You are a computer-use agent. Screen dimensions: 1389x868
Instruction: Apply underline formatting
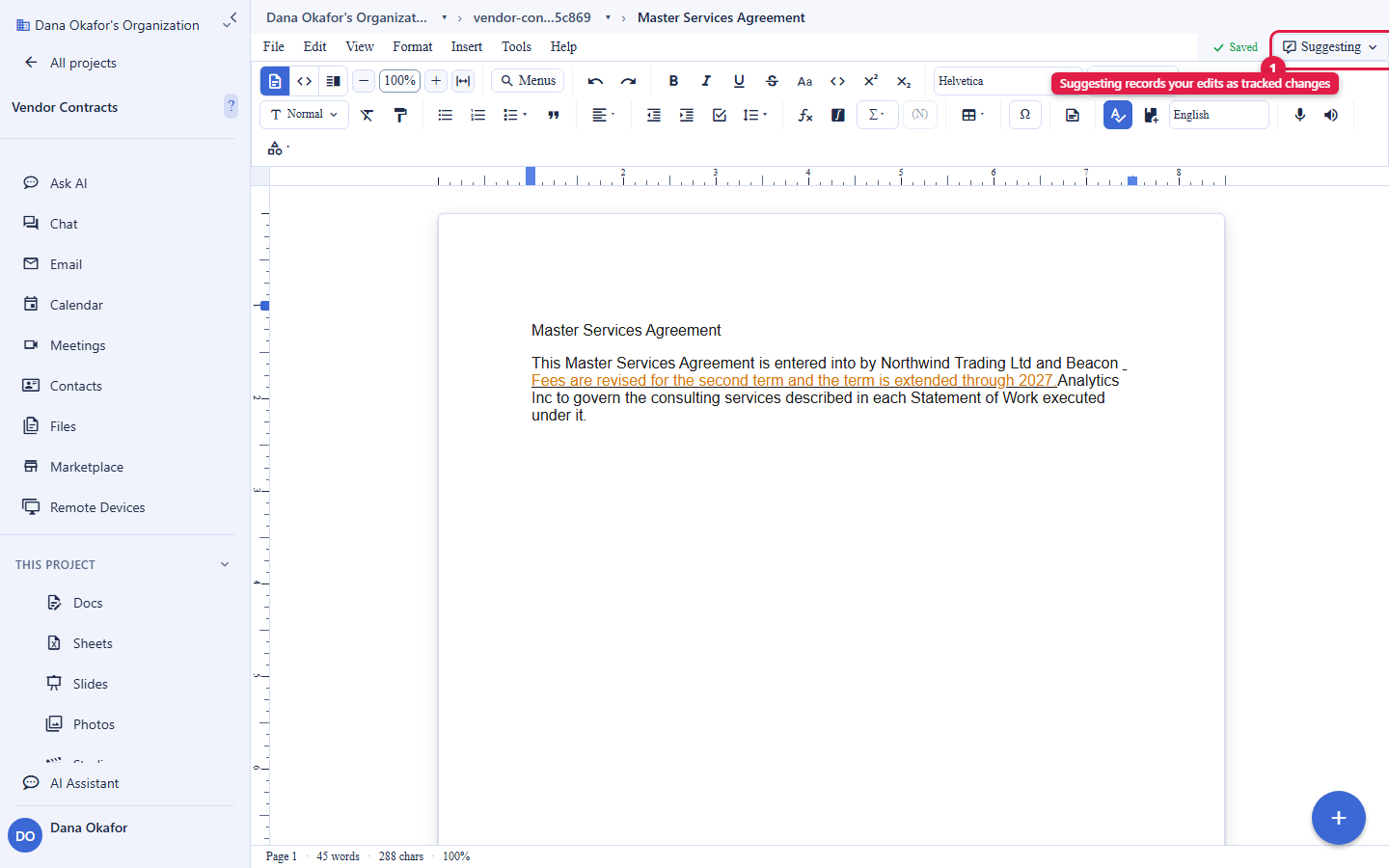739,81
